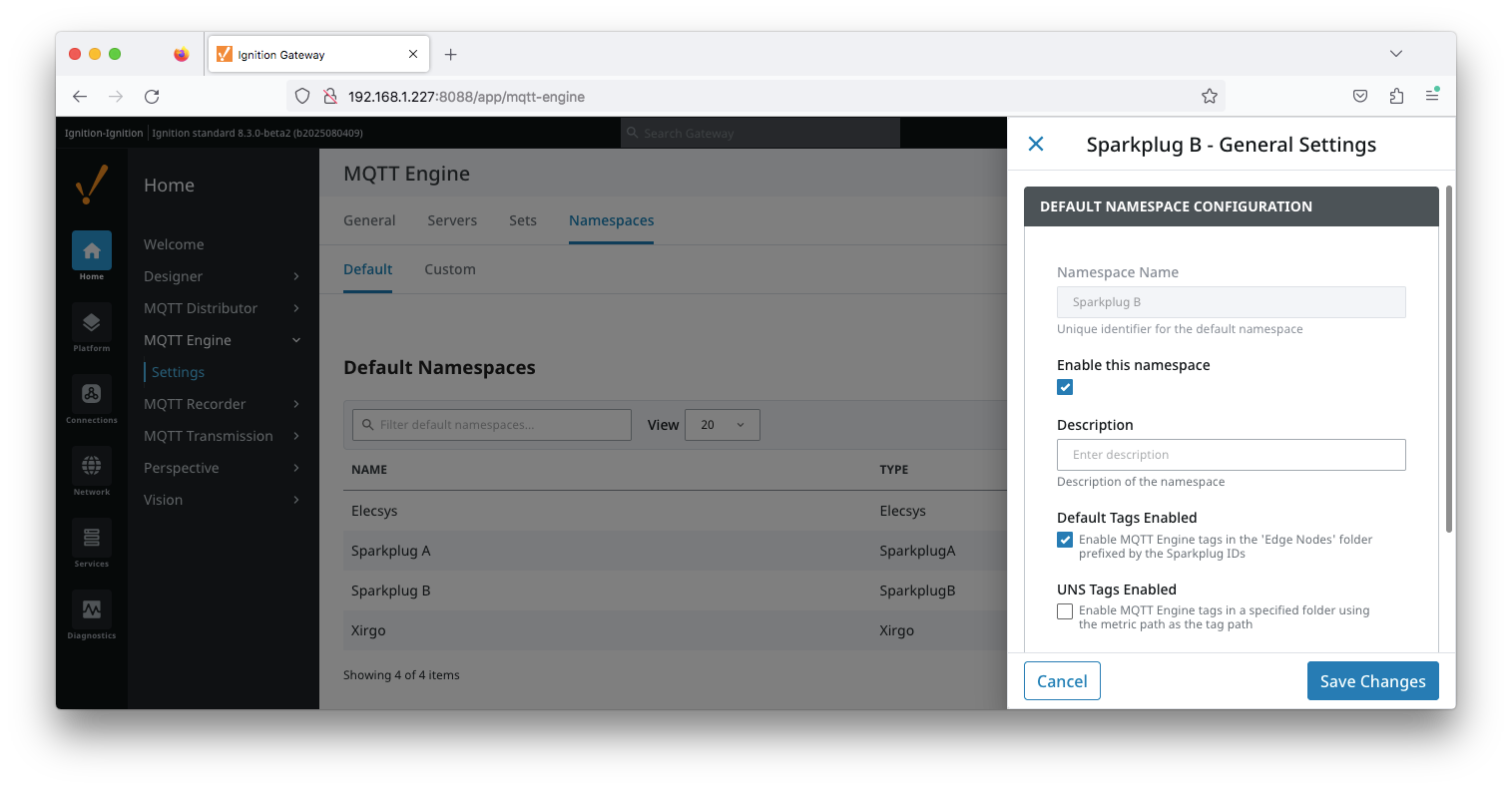Open the tracking protection shield icon
This screenshot has width=1512, height=789.
[302, 96]
